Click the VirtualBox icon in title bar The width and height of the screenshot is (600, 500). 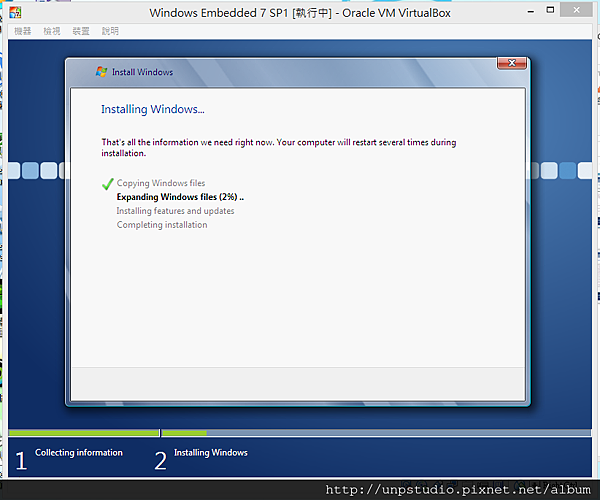(15, 13)
